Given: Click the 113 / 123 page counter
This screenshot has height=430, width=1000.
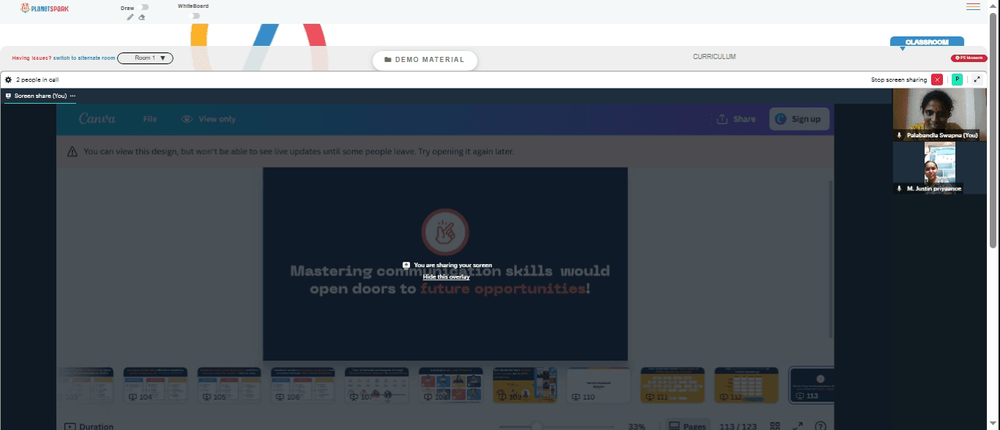Looking at the screenshot, I should (x=737, y=426).
